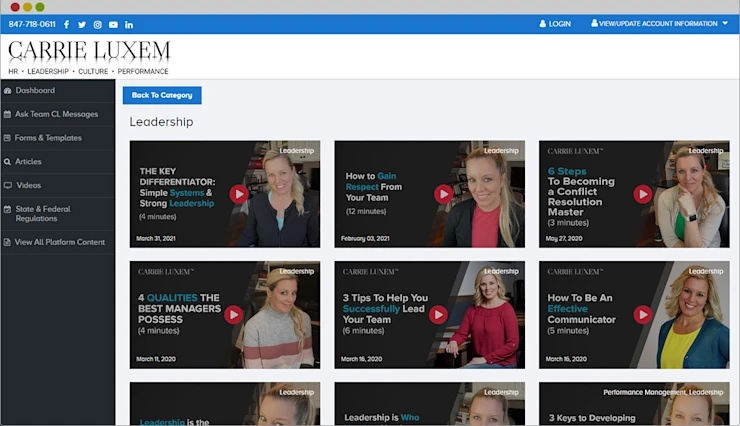Play the 6 Steps Conflict Resolution video
The height and width of the screenshot is (426, 740).
643,194
